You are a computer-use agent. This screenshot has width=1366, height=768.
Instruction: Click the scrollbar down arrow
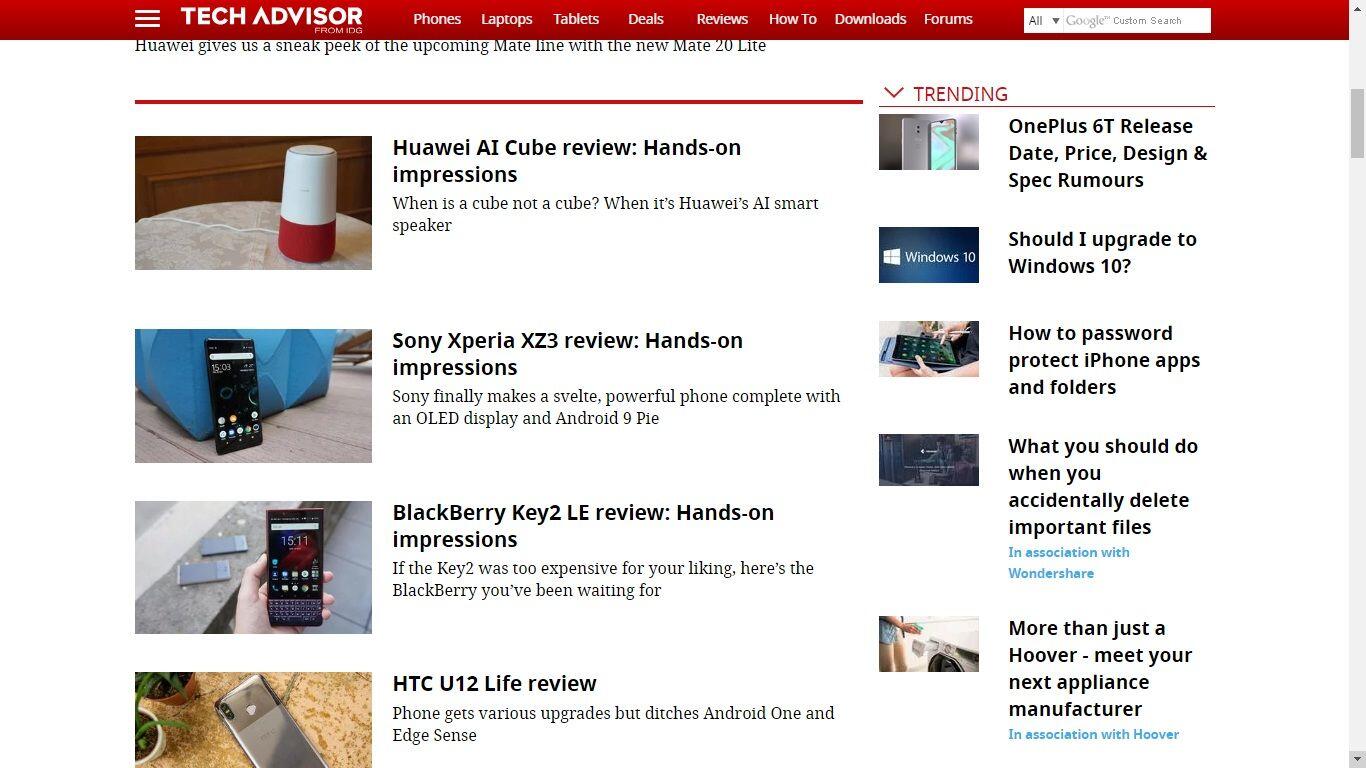click(x=1357, y=759)
